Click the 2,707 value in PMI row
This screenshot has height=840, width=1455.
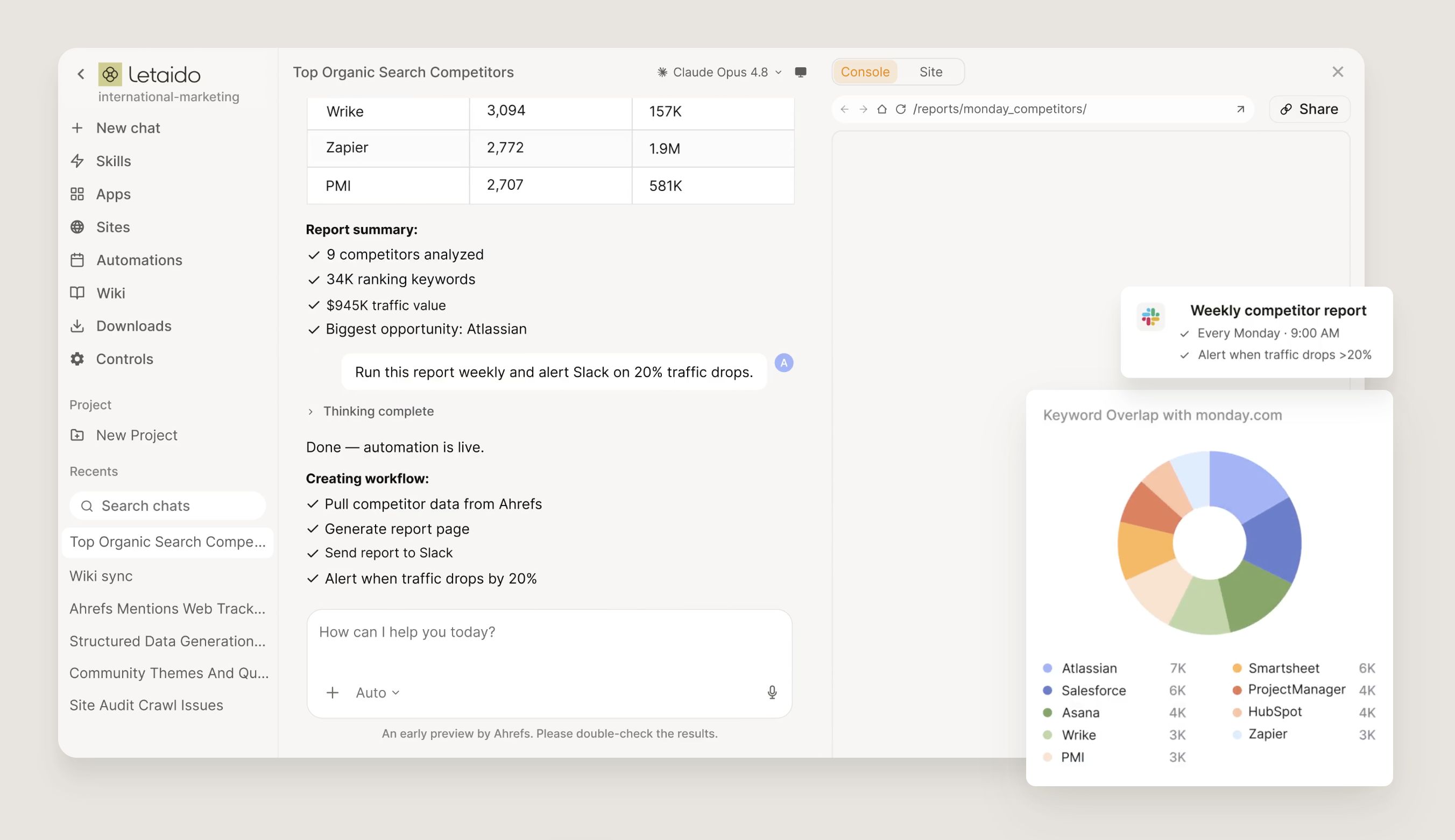click(505, 185)
